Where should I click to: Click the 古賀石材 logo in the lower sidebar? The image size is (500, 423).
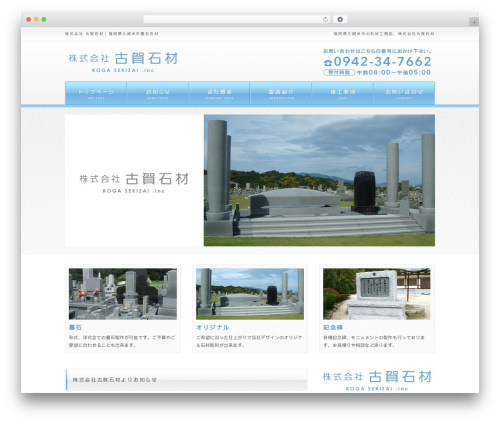377,380
